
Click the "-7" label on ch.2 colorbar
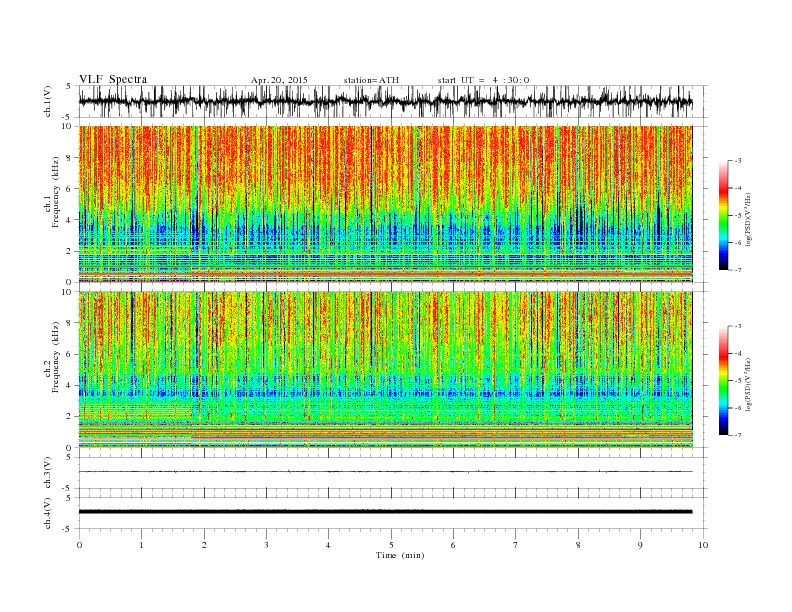pyautogui.click(x=738, y=435)
